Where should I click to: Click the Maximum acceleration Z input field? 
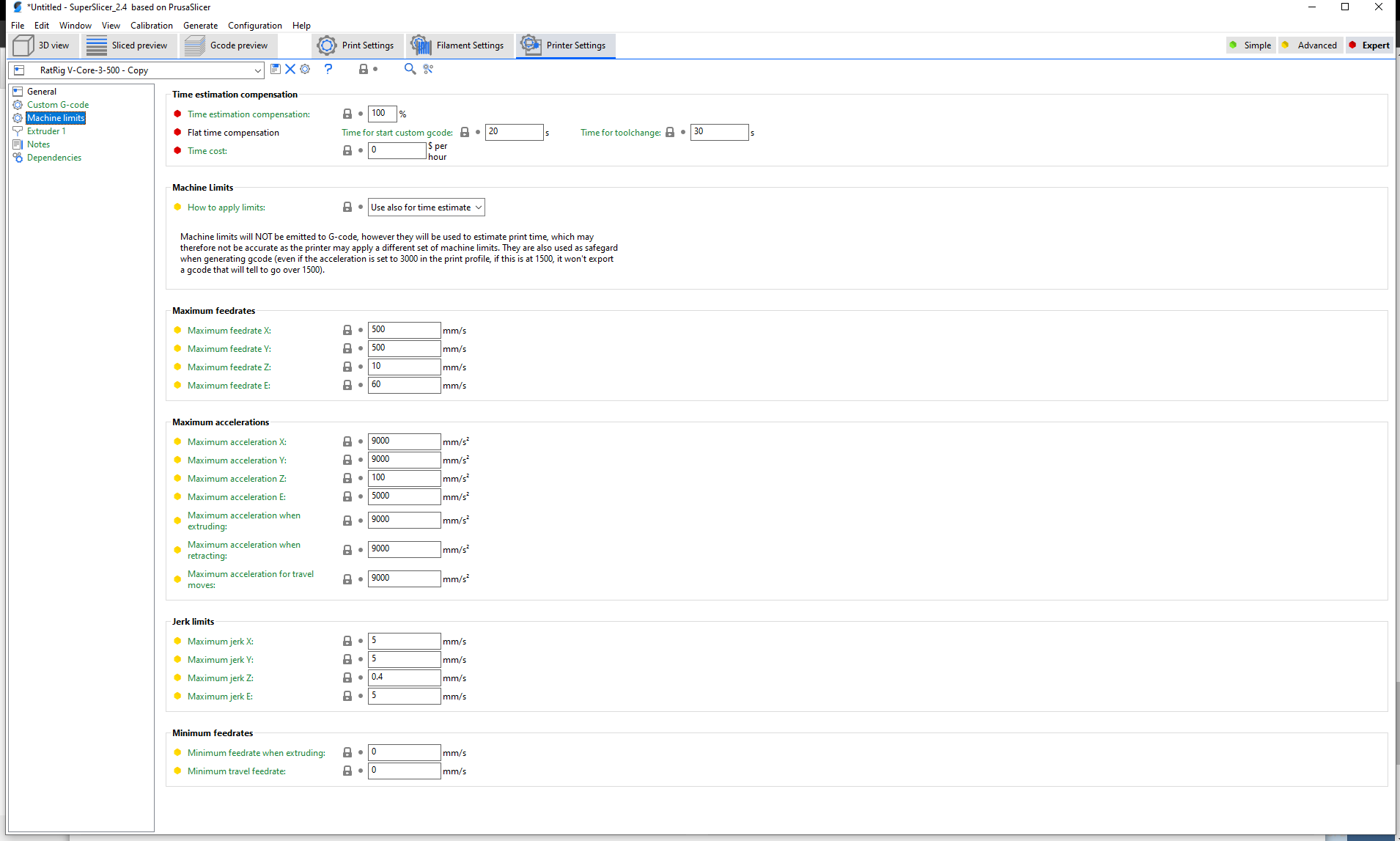pos(404,478)
